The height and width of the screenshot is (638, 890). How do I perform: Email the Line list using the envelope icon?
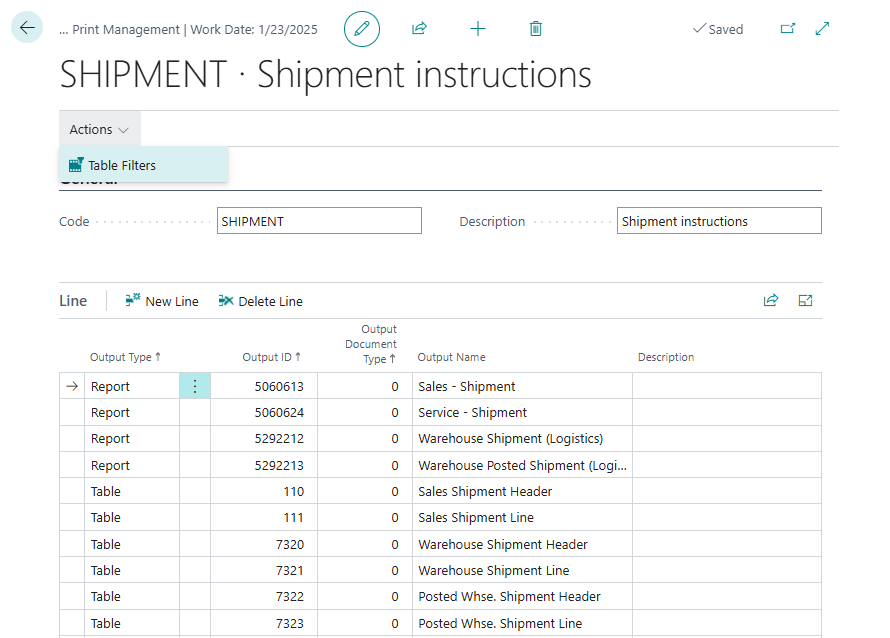pyautogui.click(x=805, y=300)
